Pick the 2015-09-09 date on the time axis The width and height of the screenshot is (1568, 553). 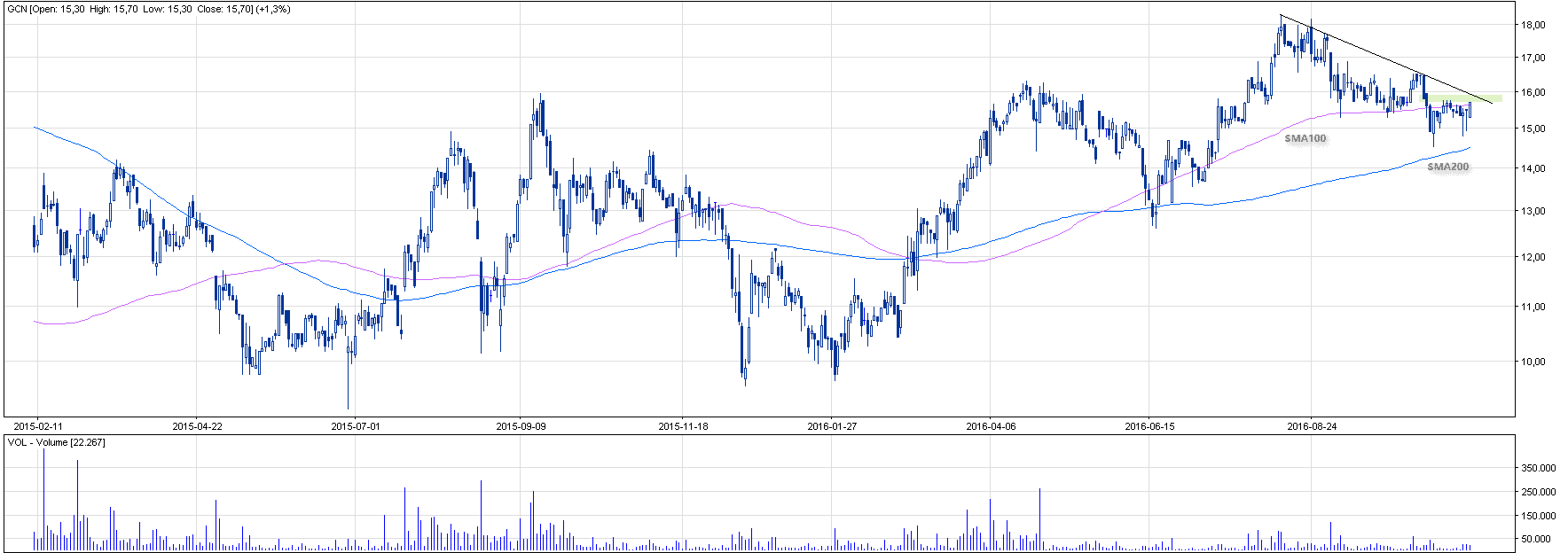(x=521, y=426)
